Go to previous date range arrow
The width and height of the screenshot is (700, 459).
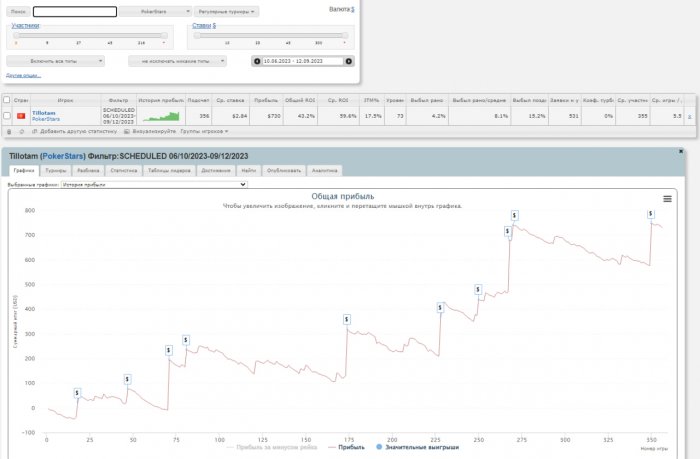[x=257, y=61]
